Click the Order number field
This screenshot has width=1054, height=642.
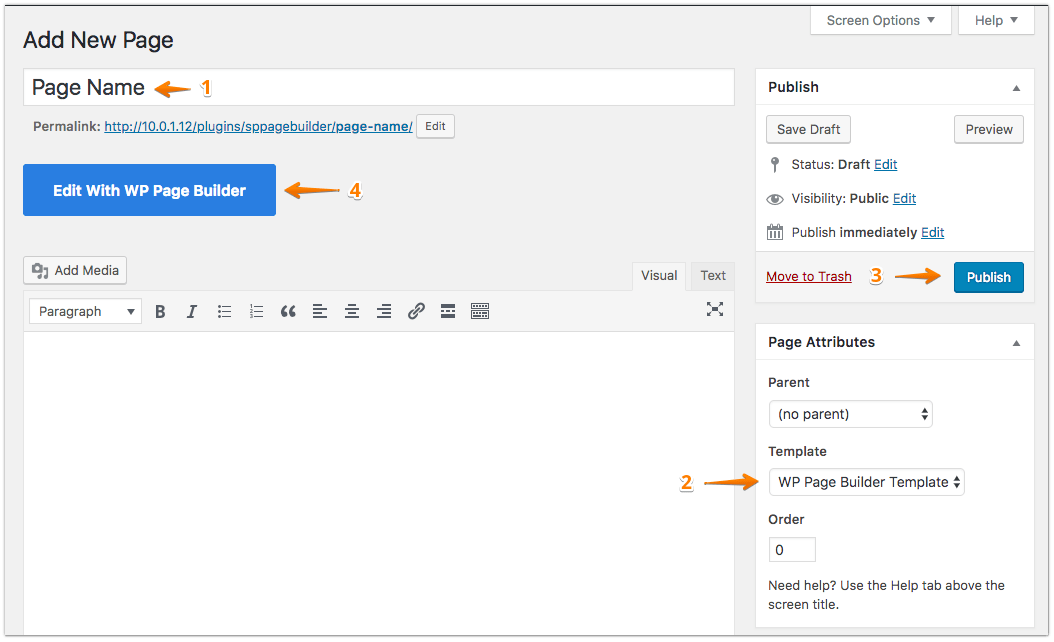[792, 550]
